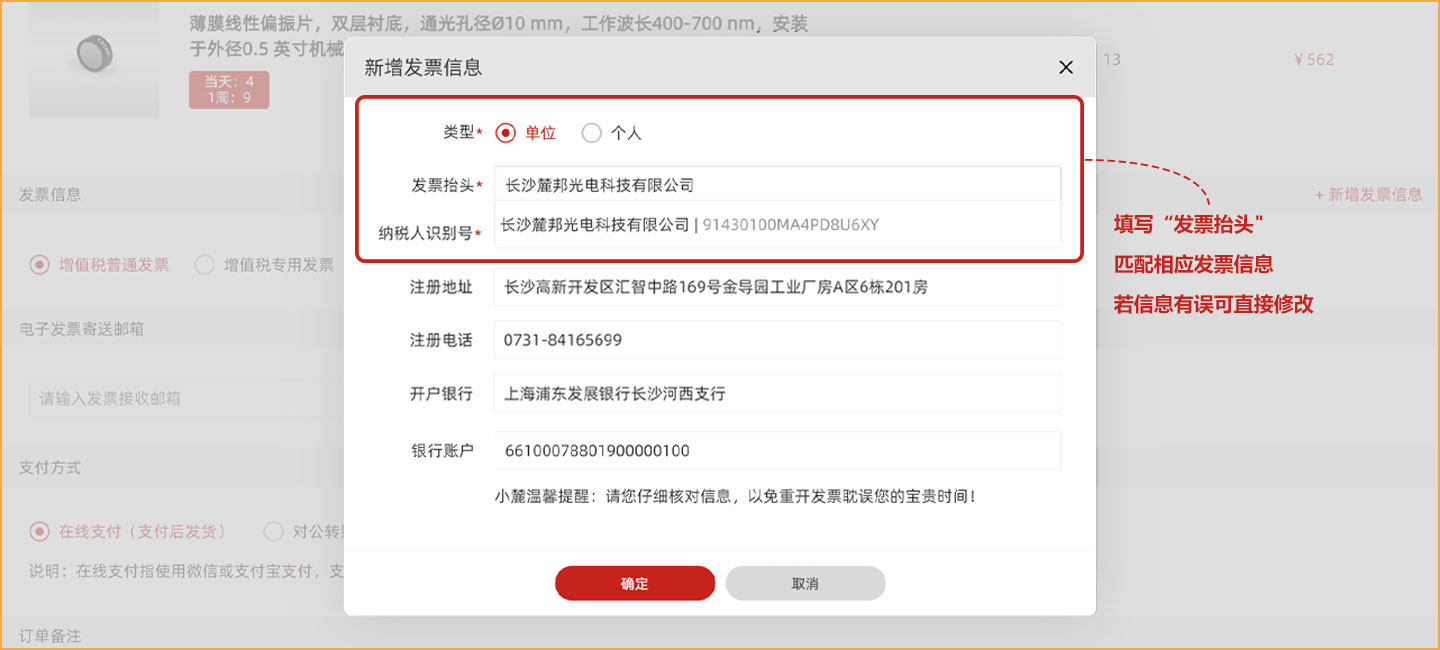This screenshot has width=1440, height=650.
Task: Select 增值税专用发票 radio in the background page
Action: [x=204, y=265]
